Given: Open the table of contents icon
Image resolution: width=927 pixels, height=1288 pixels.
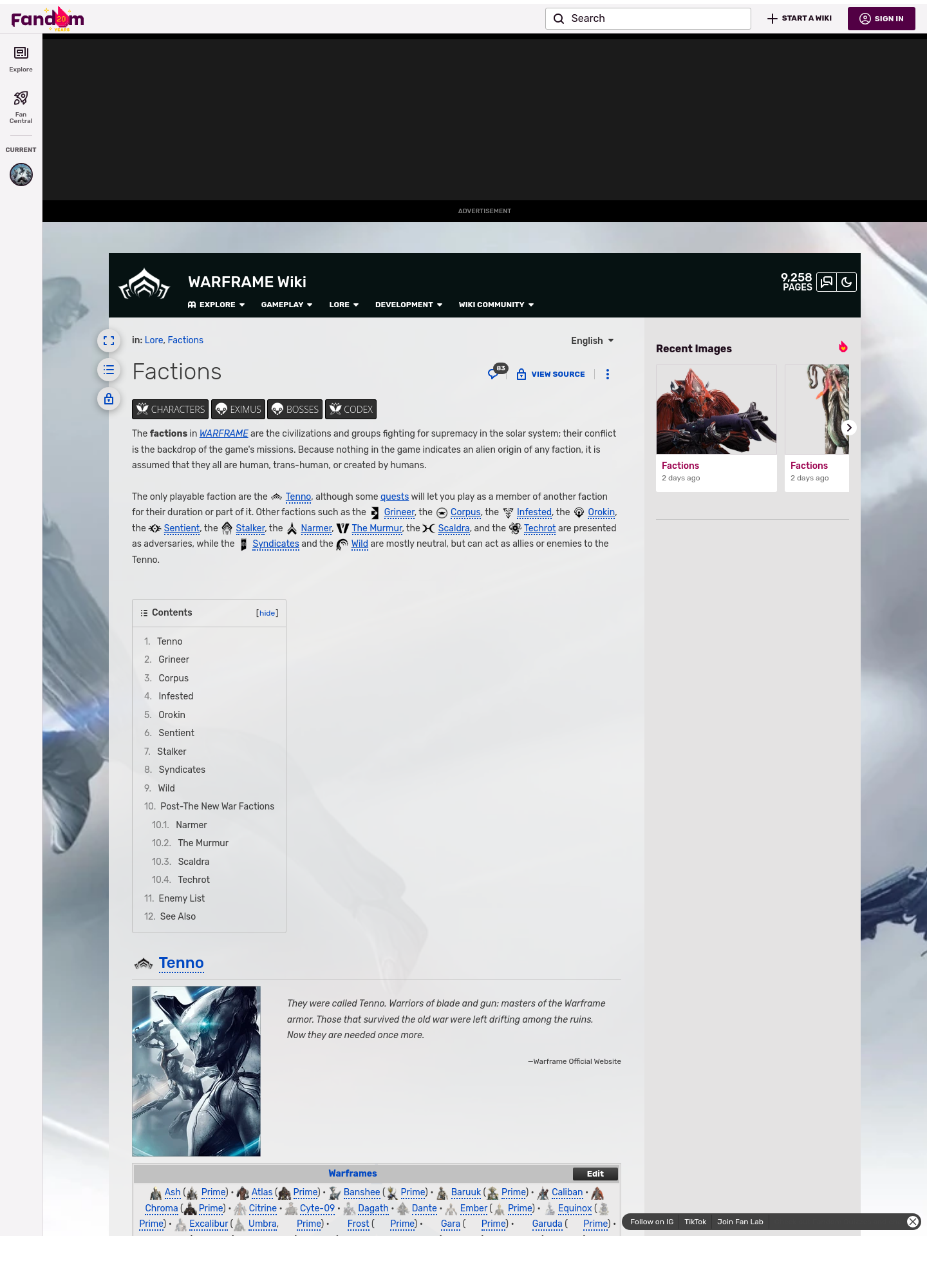Looking at the screenshot, I should tap(109, 370).
